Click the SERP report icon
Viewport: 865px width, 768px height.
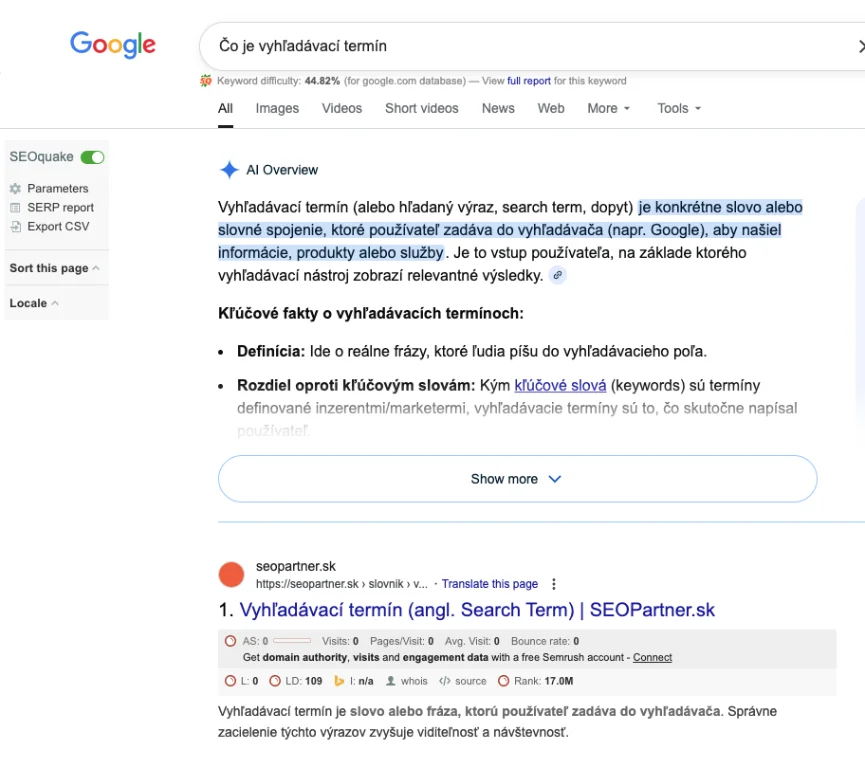click(x=15, y=208)
